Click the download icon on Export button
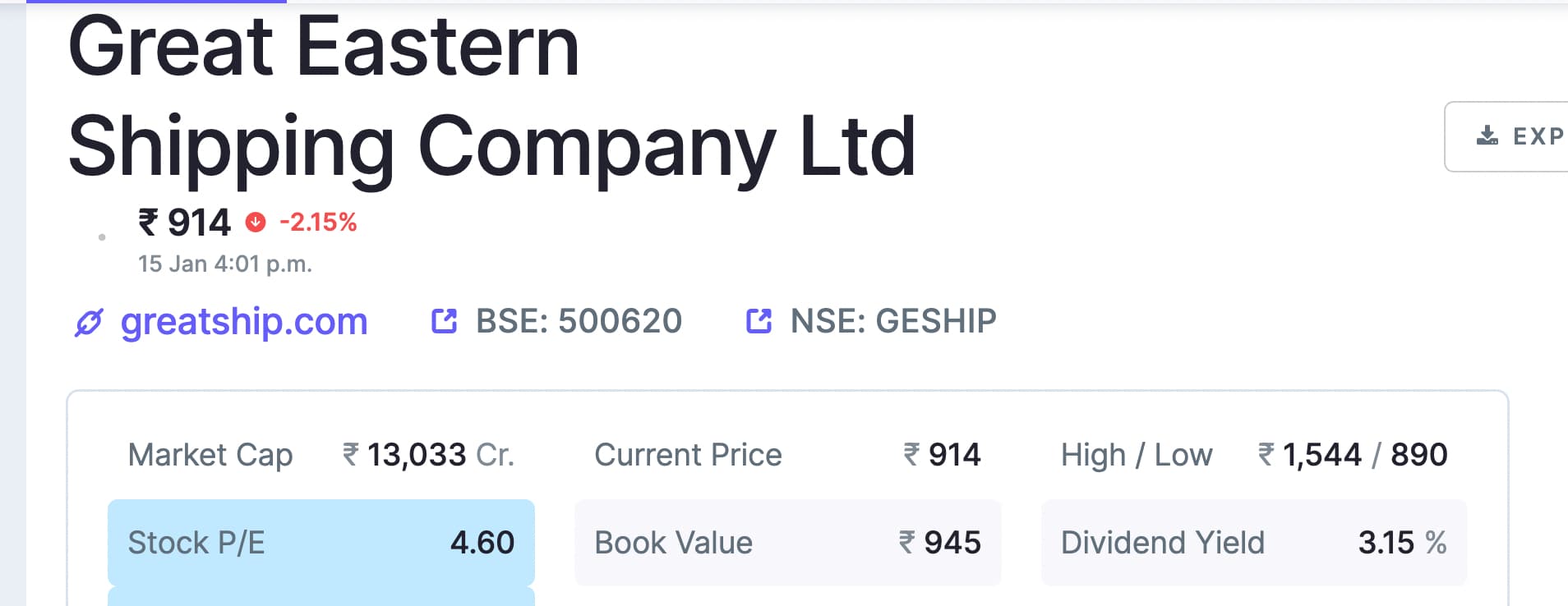The width and height of the screenshot is (1568, 606). (x=1487, y=135)
